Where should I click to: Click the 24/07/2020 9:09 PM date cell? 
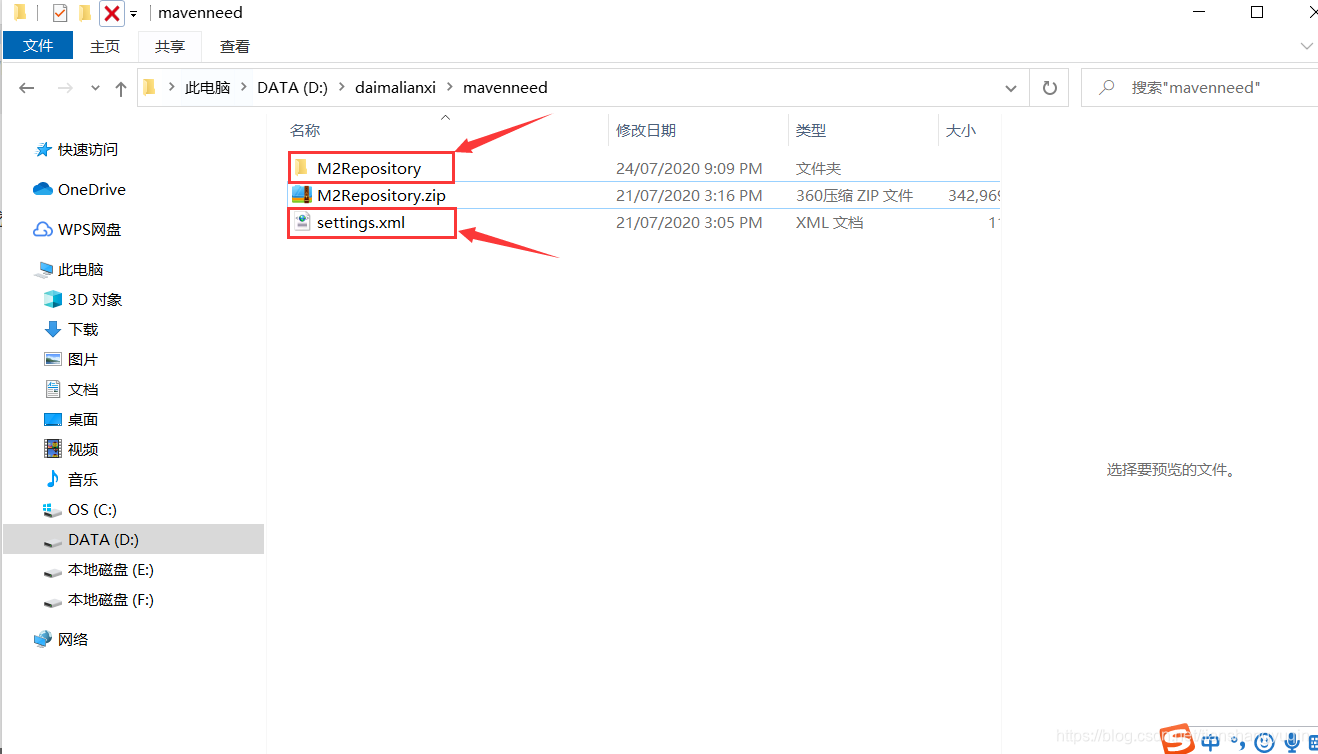(x=689, y=168)
